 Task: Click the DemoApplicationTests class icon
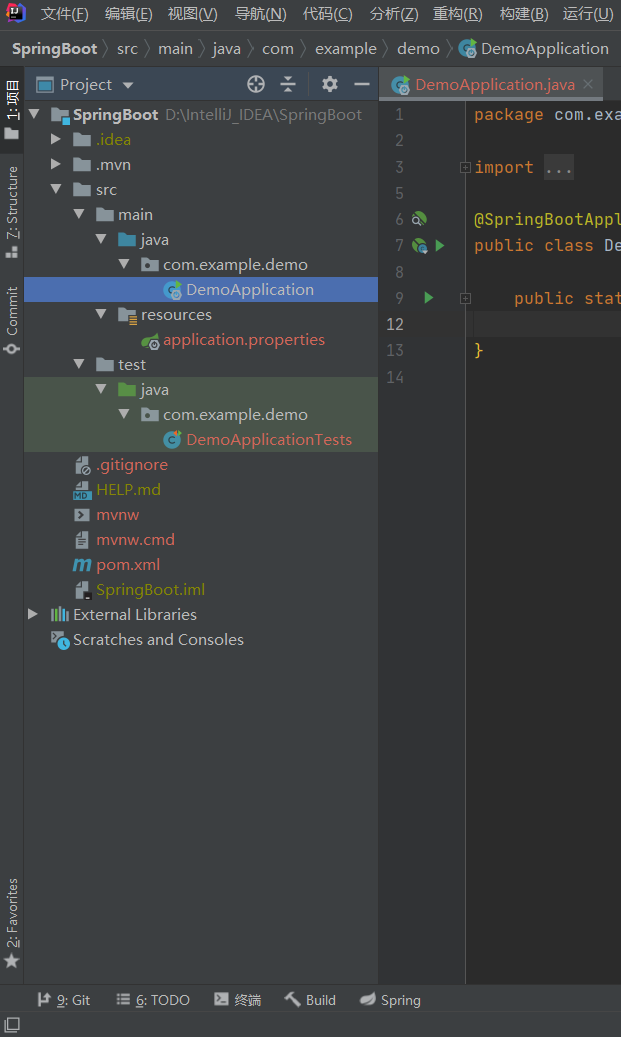(x=173, y=439)
